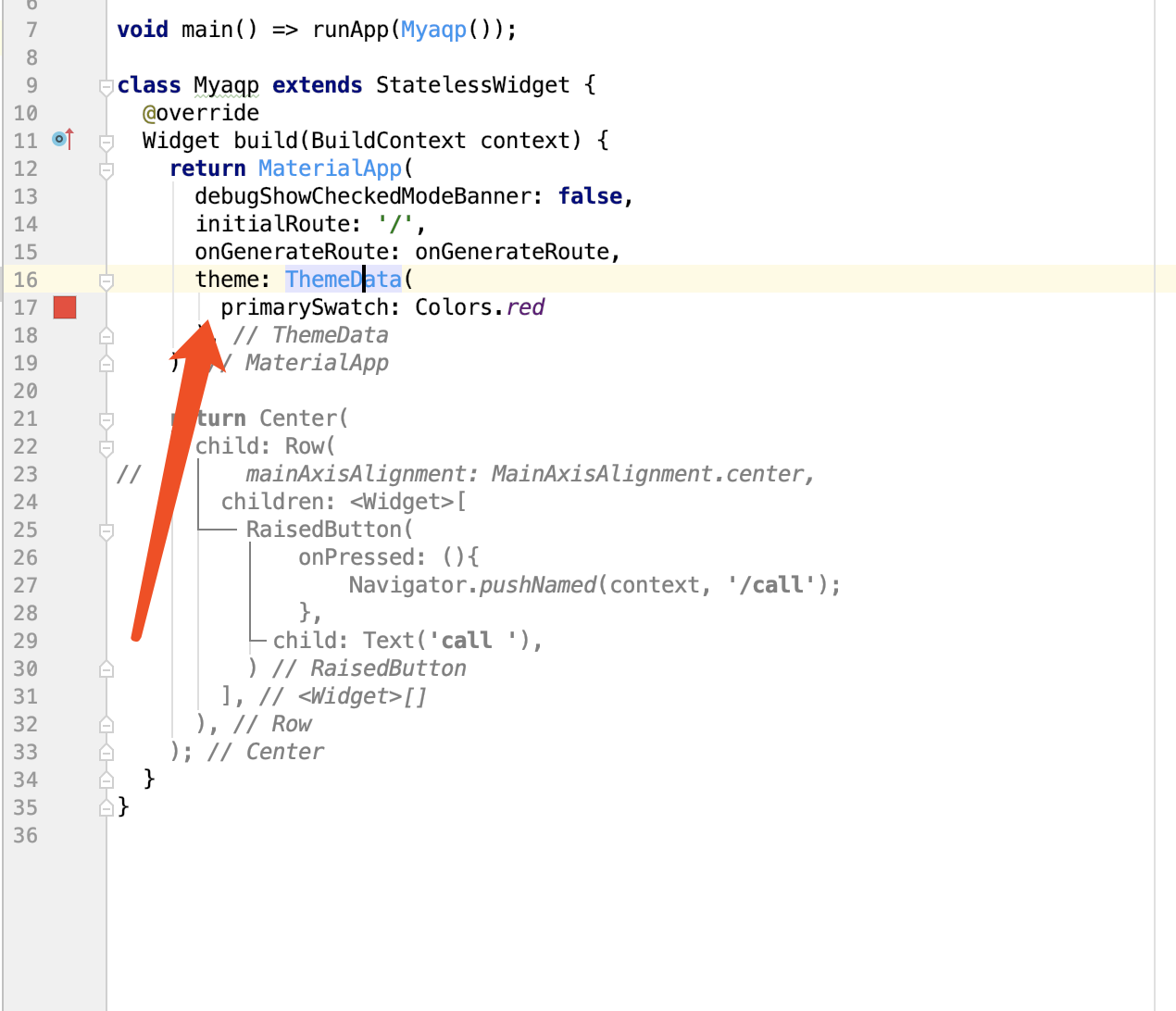Click Row( on line 22

click(x=310, y=446)
